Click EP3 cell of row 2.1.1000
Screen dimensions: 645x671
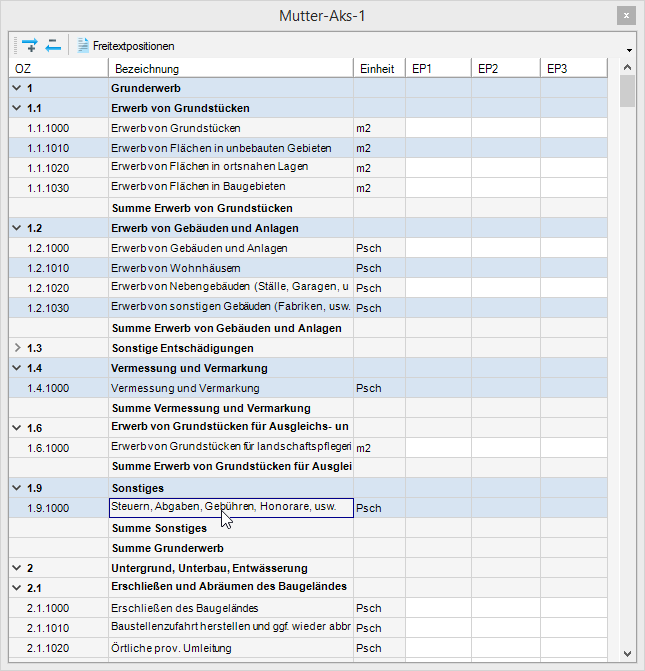coord(574,608)
